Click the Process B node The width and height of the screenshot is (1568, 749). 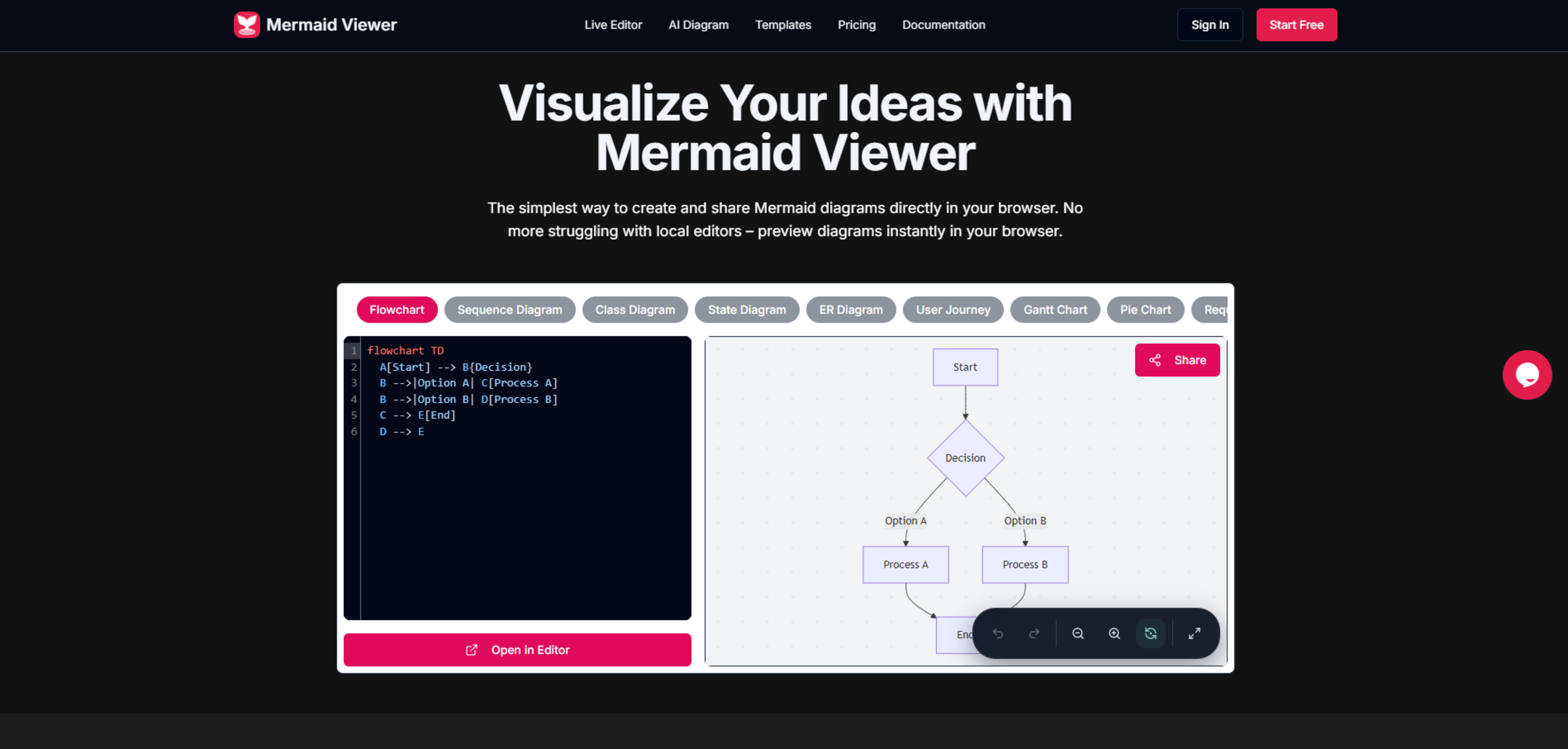[1025, 565]
